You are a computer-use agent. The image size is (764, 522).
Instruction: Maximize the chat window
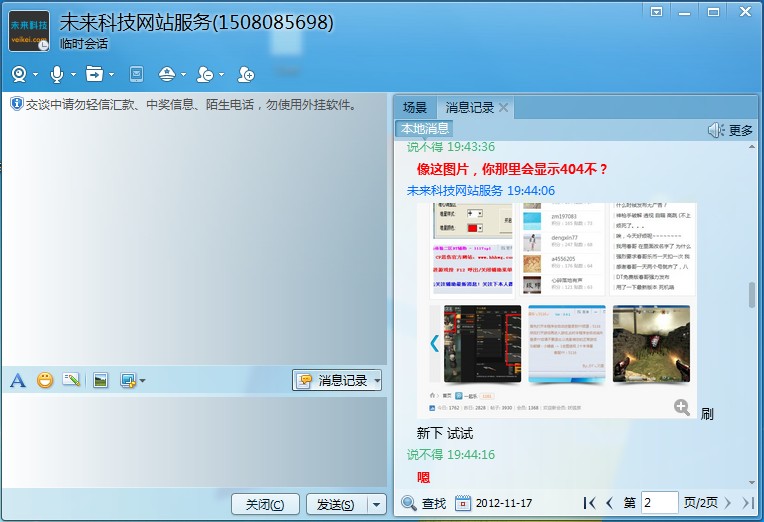pyautogui.click(x=713, y=12)
